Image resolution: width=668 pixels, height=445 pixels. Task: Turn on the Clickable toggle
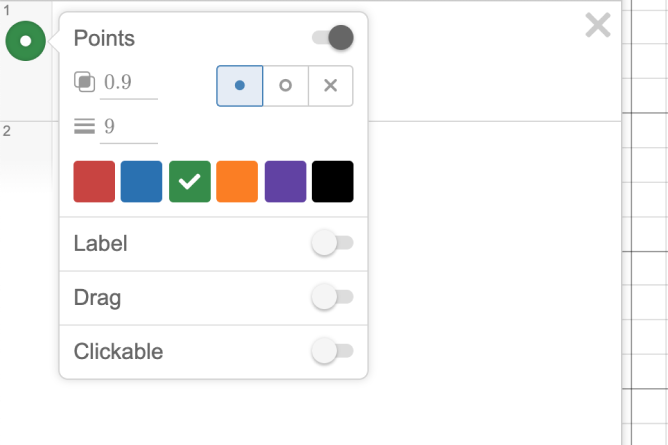pyautogui.click(x=333, y=351)
